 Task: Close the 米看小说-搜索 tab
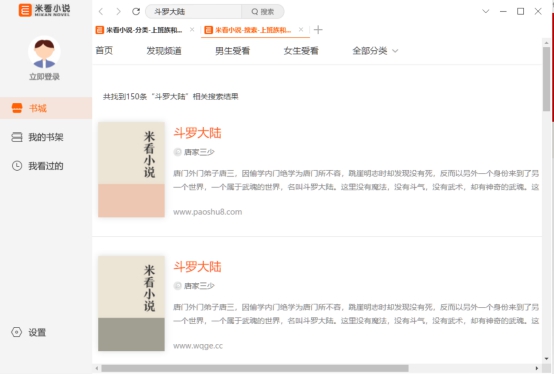[x=301, y=30]
